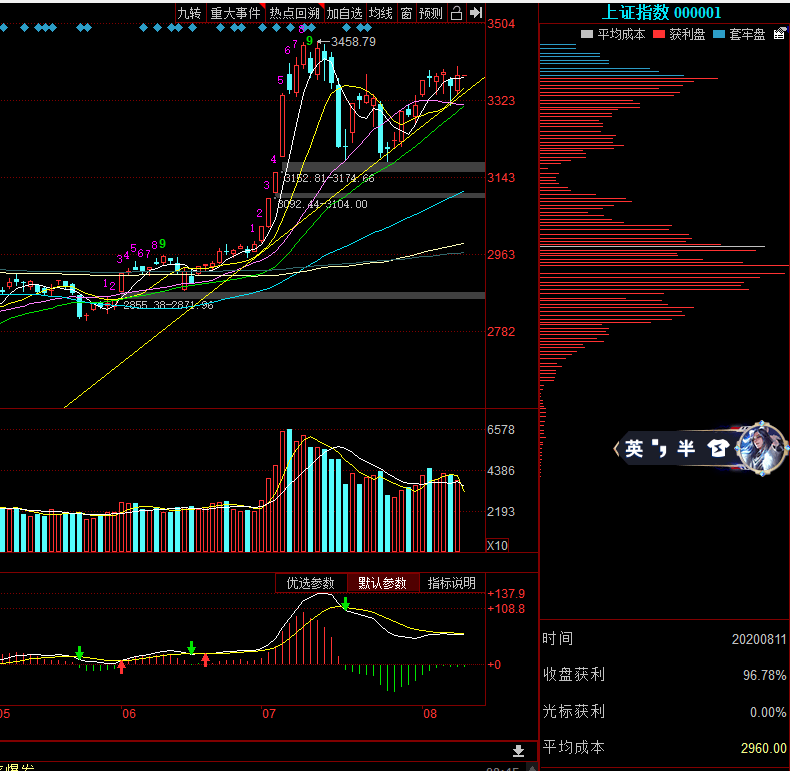
Task: Click the X10 volume scale label
Action: click(497, 545)
